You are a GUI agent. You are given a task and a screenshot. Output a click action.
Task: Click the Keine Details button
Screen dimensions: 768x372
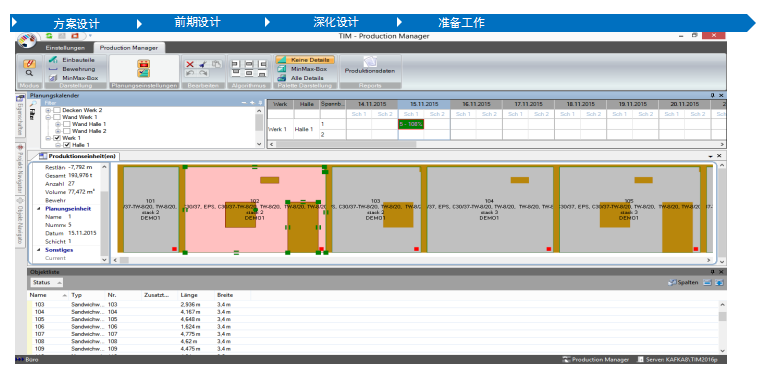tap(305, 60)
